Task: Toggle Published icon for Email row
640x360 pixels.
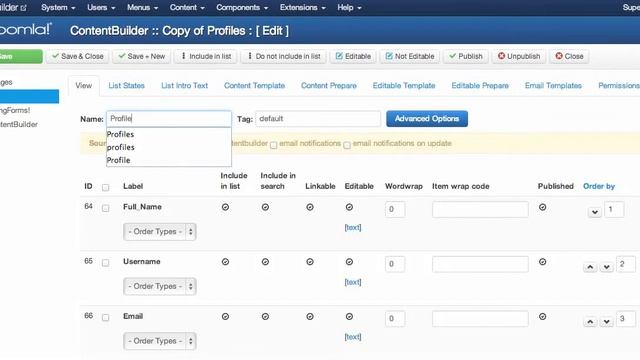Action: click(542, 317)
